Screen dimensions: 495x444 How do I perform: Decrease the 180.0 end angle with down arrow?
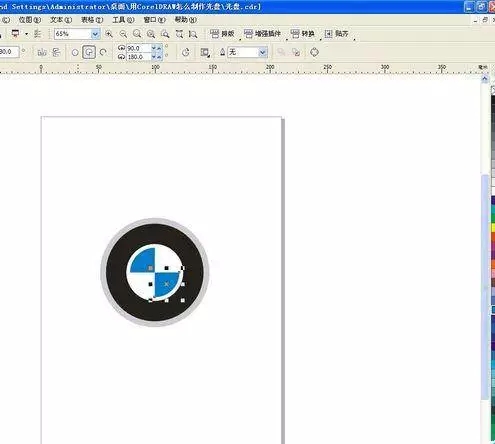point(154,57)
